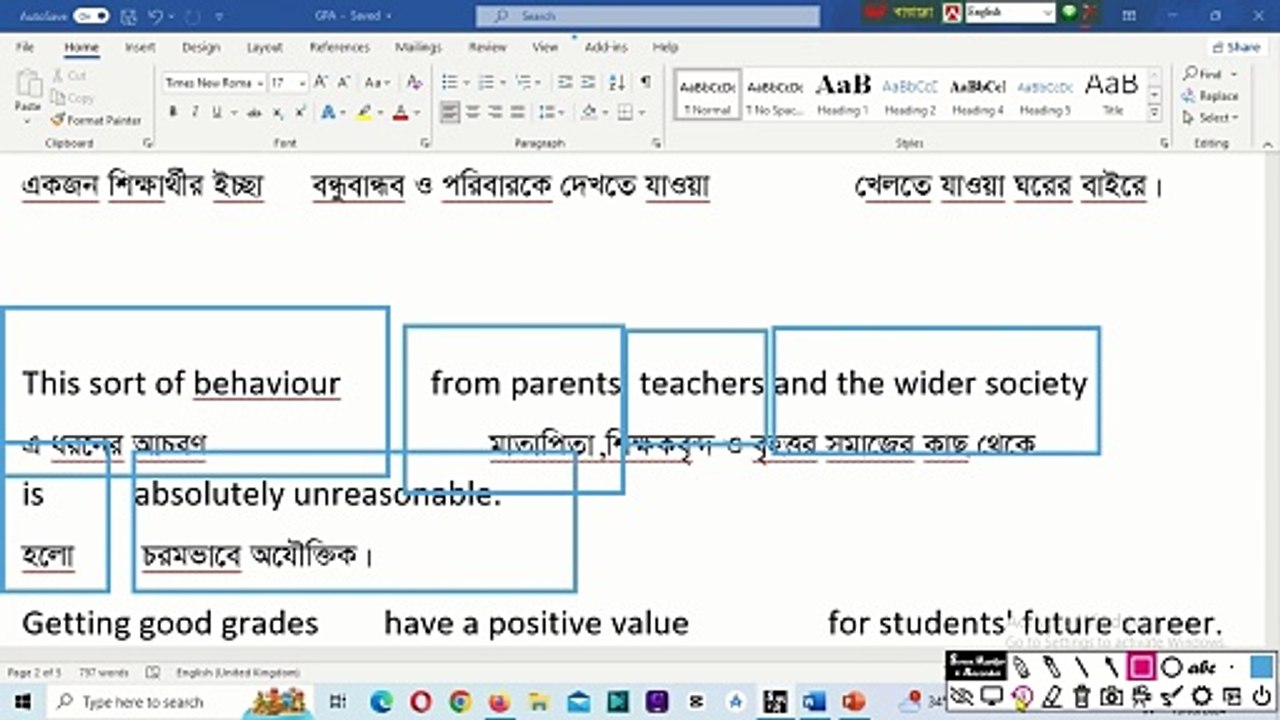This screenshot has width=1280, height=720.
Task: Expand the font size dropdown
Action: 301,83
